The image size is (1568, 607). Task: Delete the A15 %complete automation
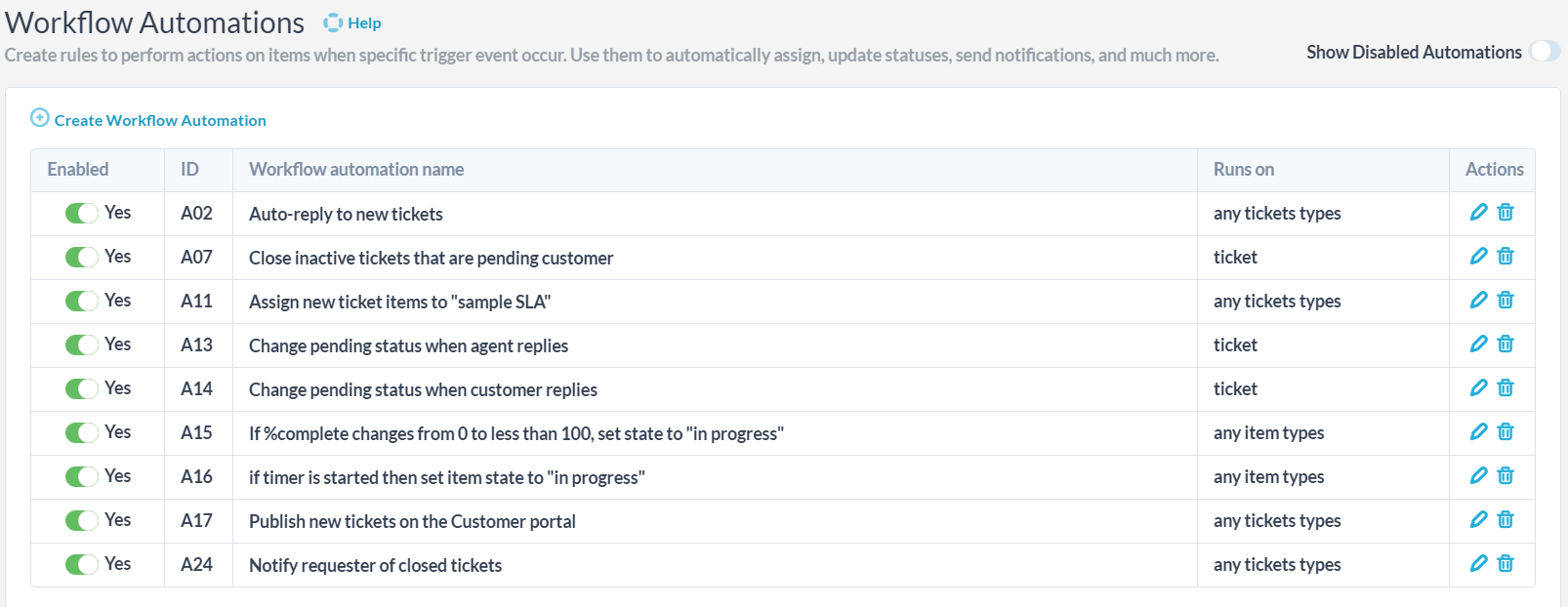pos(1506,431)
